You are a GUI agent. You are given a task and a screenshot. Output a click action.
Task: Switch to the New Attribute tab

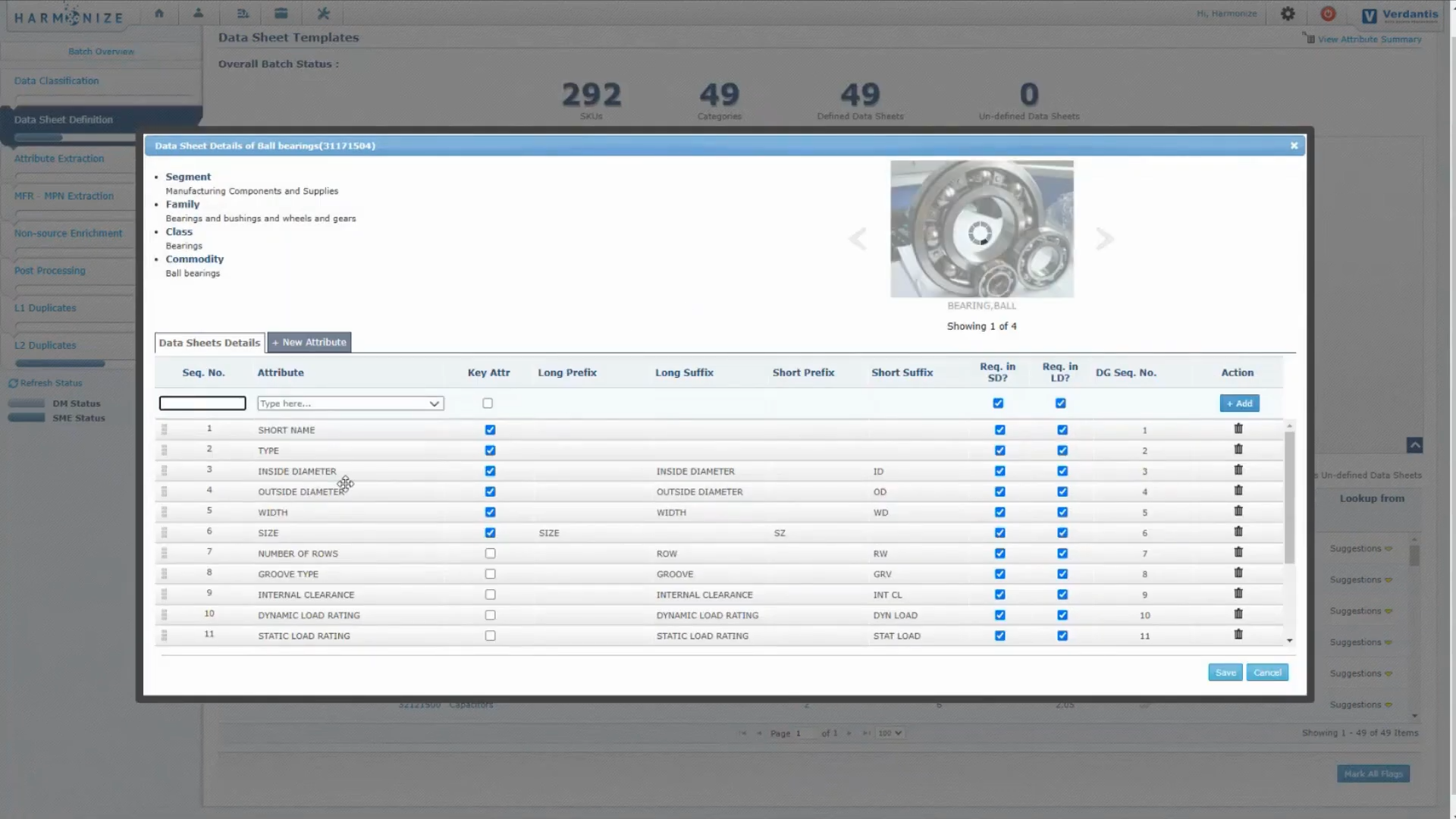click(309, 342)
